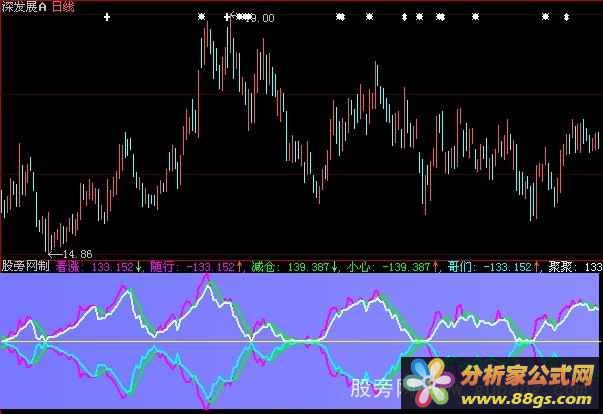Select the 日线 period label

[63, 7]
